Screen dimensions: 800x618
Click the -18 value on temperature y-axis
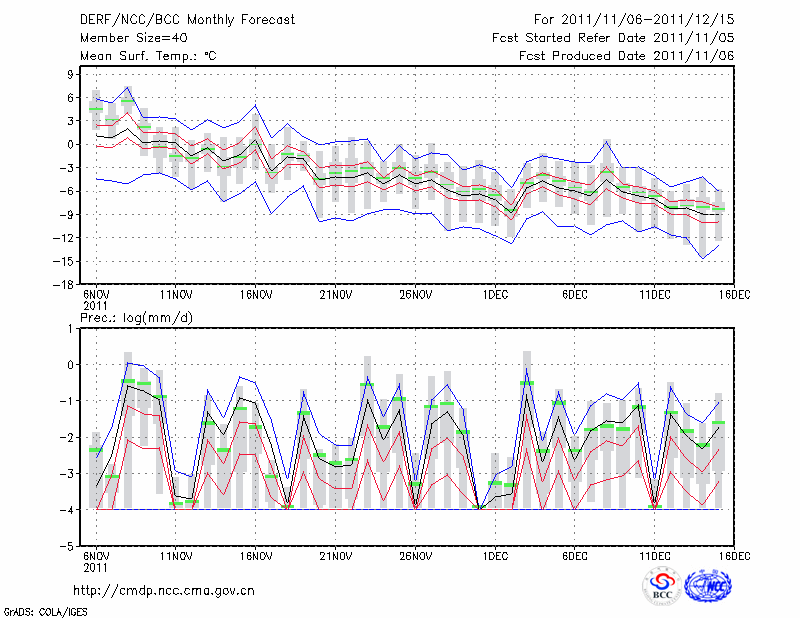[68, 284]
